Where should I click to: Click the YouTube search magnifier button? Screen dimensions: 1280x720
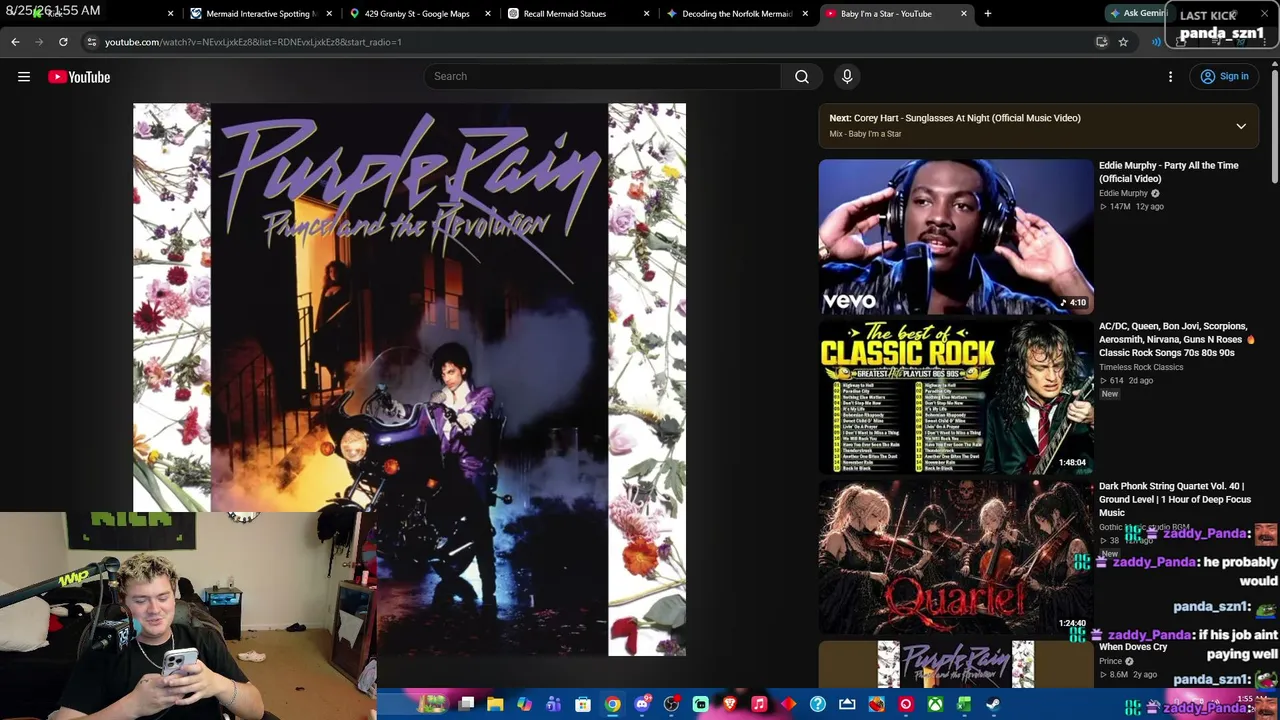802,77
